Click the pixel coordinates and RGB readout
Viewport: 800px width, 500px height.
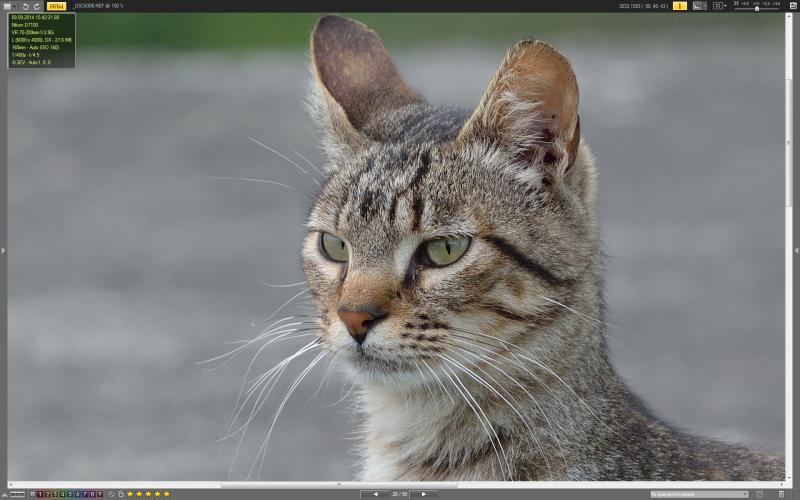coord(643,6)
